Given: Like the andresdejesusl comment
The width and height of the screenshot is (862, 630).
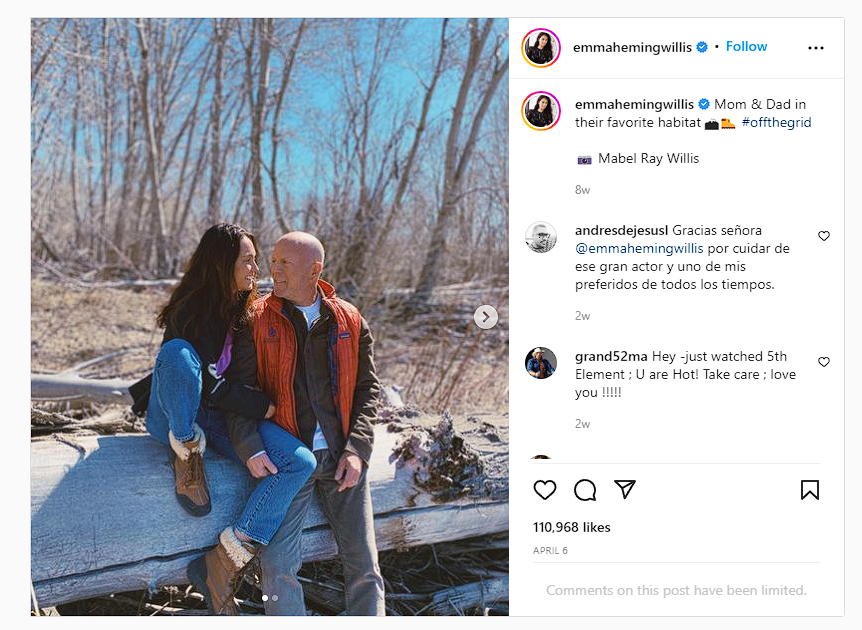Looking at the screenshot, I should [824, 236].
